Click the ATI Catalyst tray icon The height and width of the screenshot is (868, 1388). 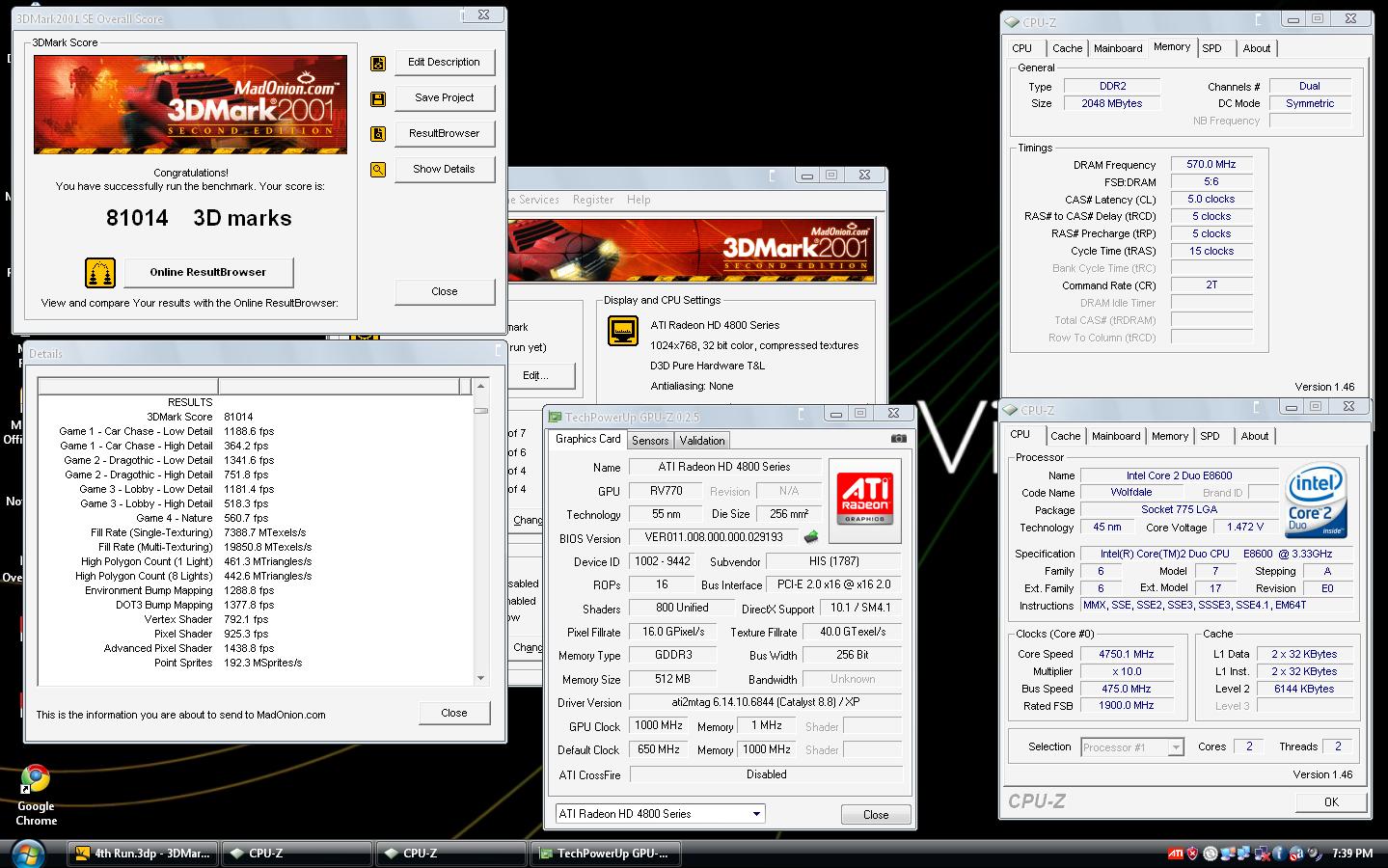click(1176, 854)
